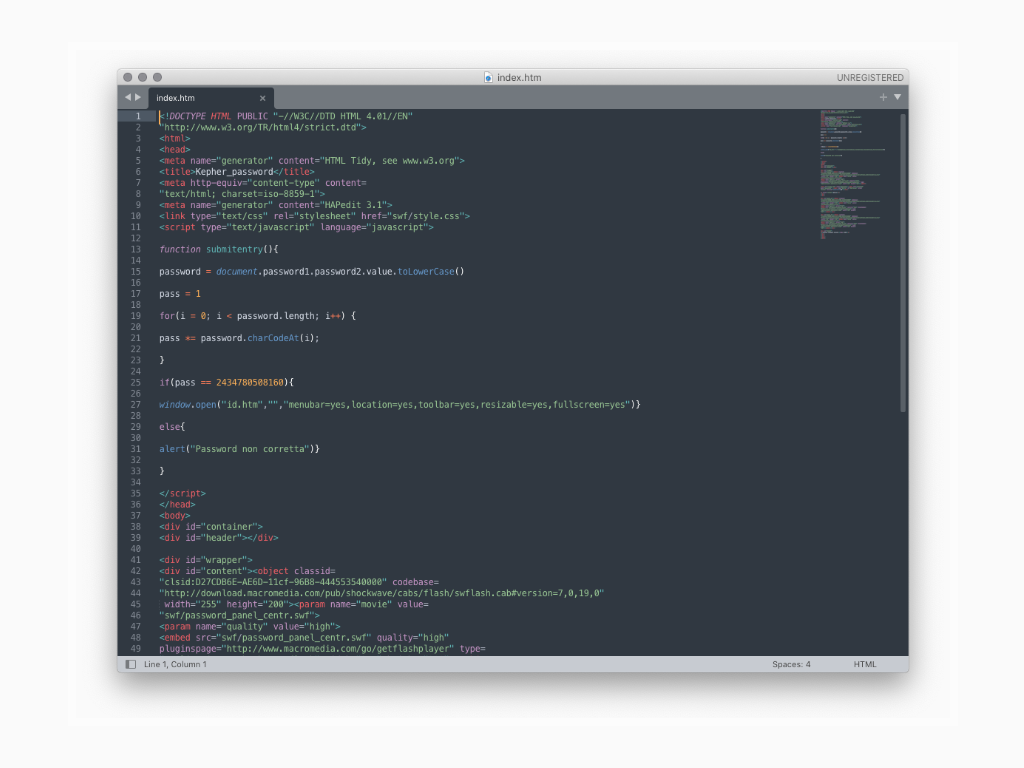
Task: Click the minimap code preview
Action: [852, 174]
